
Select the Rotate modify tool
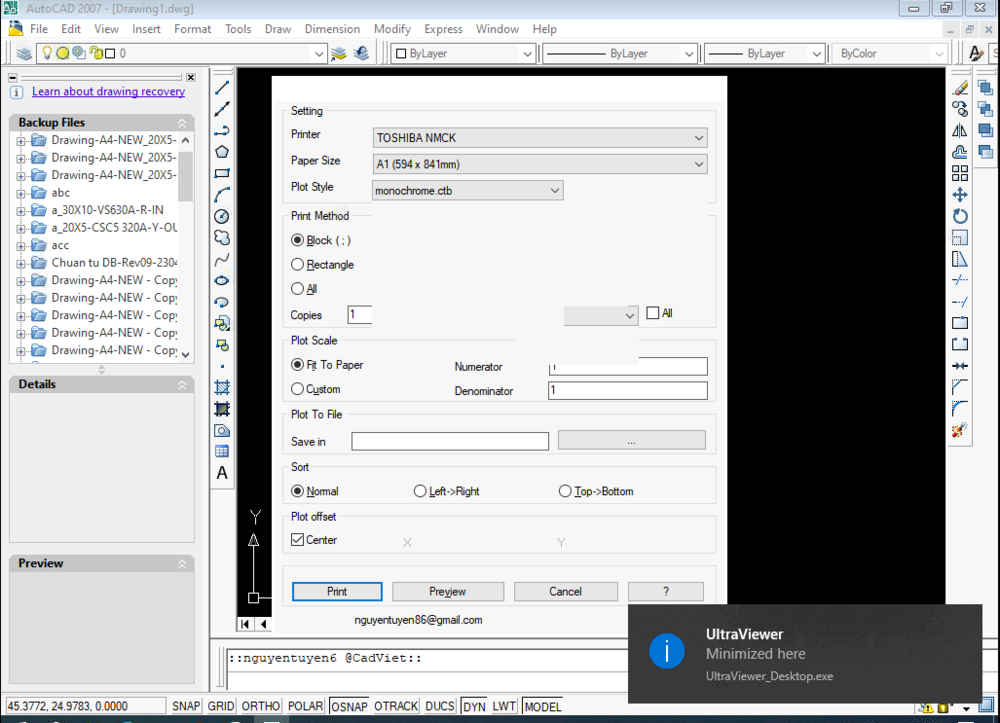[x=960, y=216]
